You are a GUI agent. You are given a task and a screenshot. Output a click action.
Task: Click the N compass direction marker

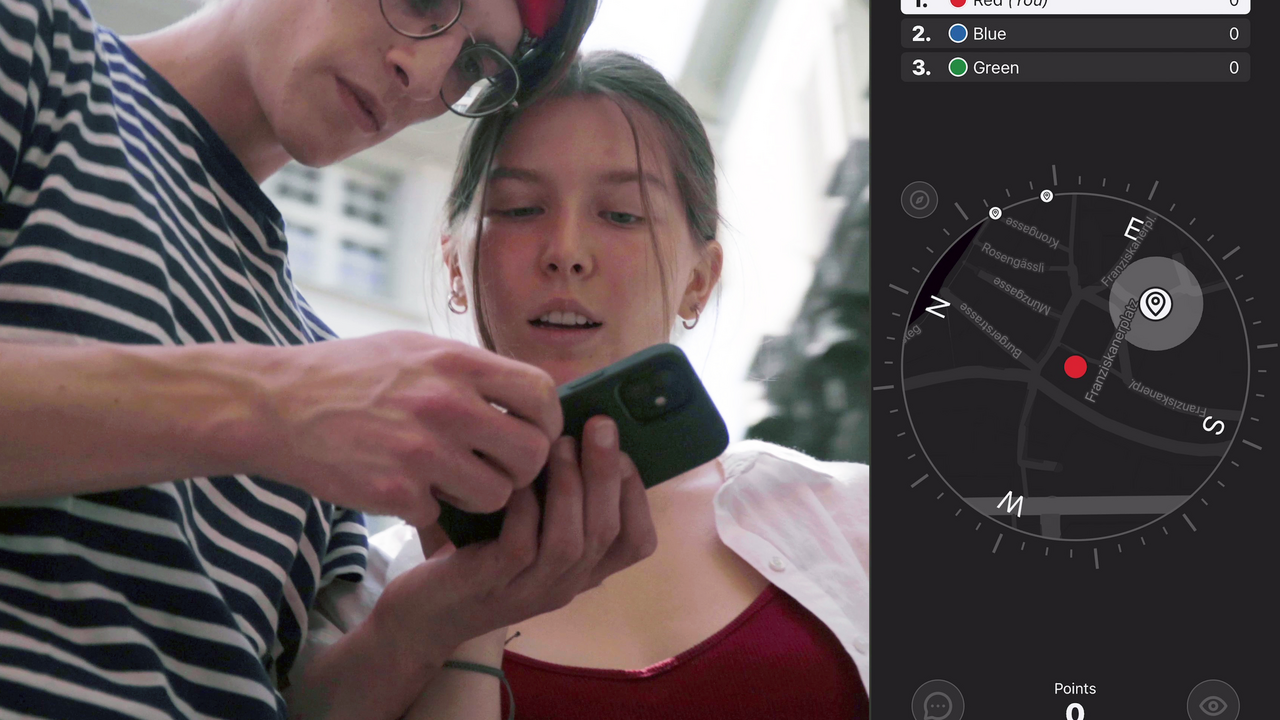937,308
